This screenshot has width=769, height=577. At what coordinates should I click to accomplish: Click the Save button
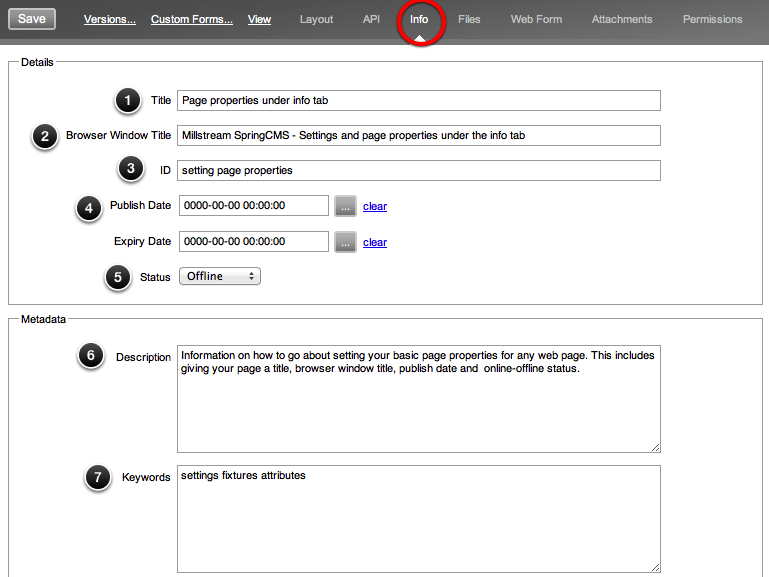(32, 19)
